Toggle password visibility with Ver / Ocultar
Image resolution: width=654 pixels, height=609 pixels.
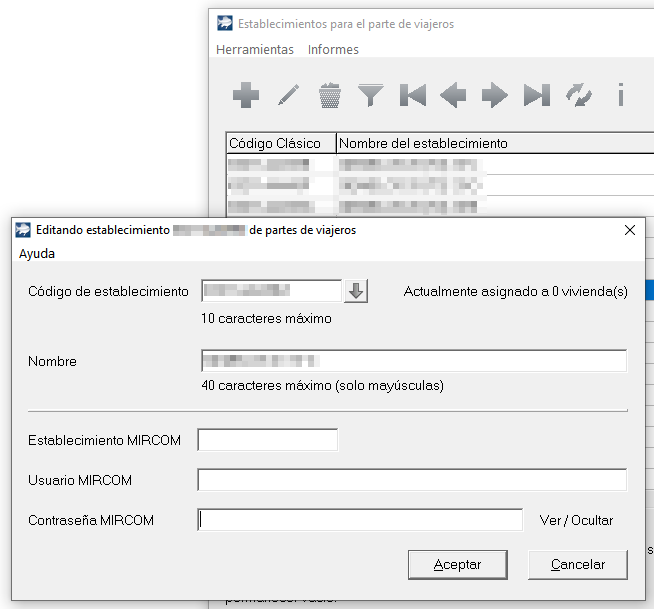[x=576, y=520]
